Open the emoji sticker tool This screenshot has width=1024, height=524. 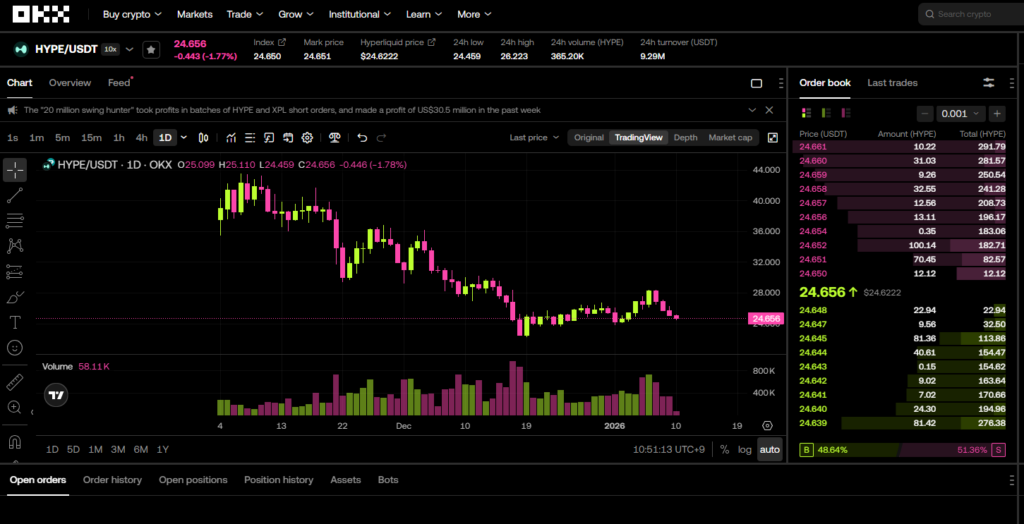[x=15, y=348]
